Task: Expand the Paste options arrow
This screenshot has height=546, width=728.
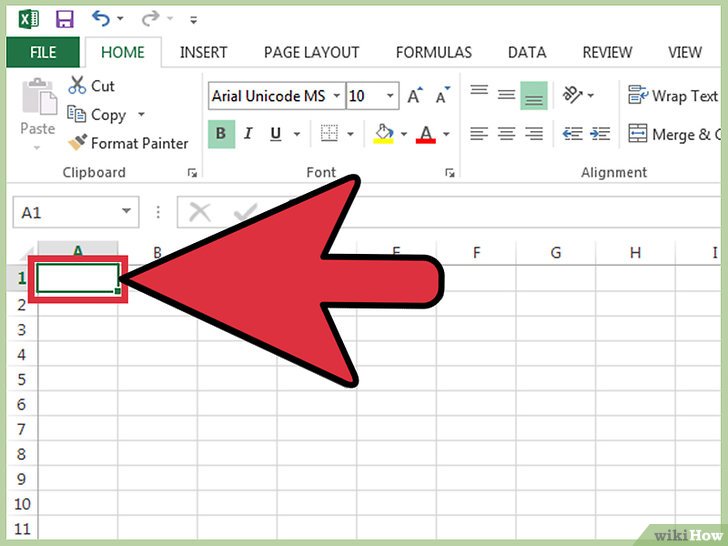Action: (37, 148)
